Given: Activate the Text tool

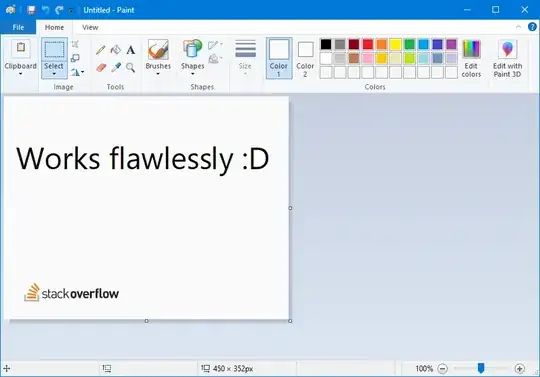Looking at the screenshot, I should (131, 50).
